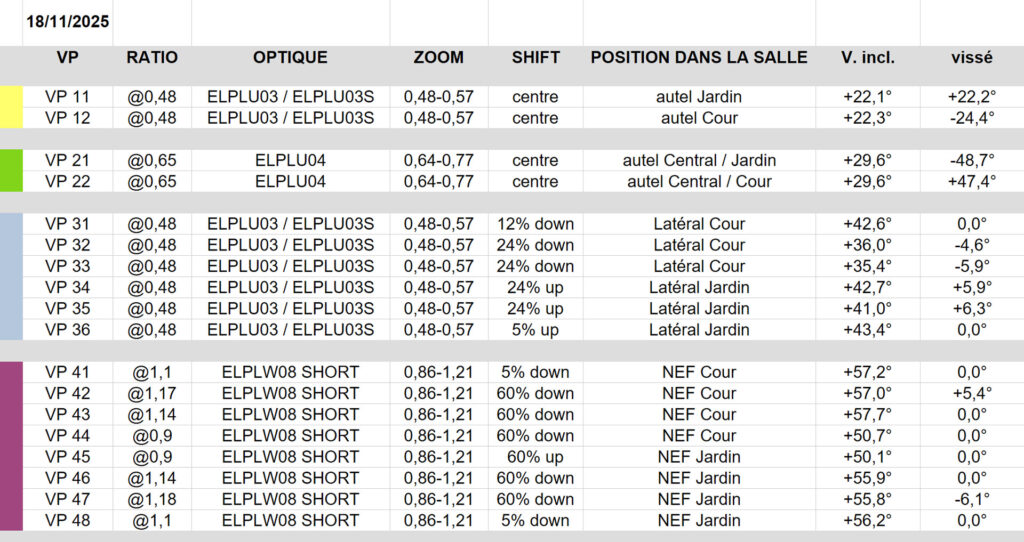
Task: Select the -48,7° vissé value
Action: click(971, 160)
